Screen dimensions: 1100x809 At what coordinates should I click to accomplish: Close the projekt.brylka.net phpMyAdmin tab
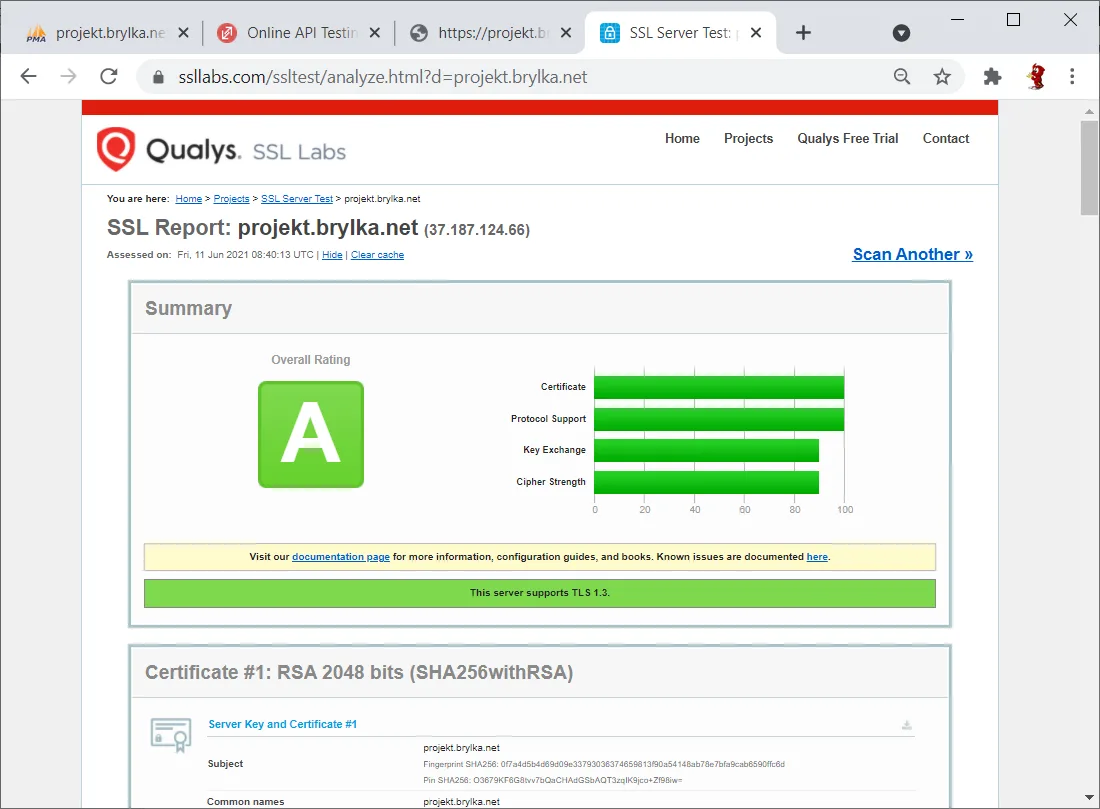[183, 33]
